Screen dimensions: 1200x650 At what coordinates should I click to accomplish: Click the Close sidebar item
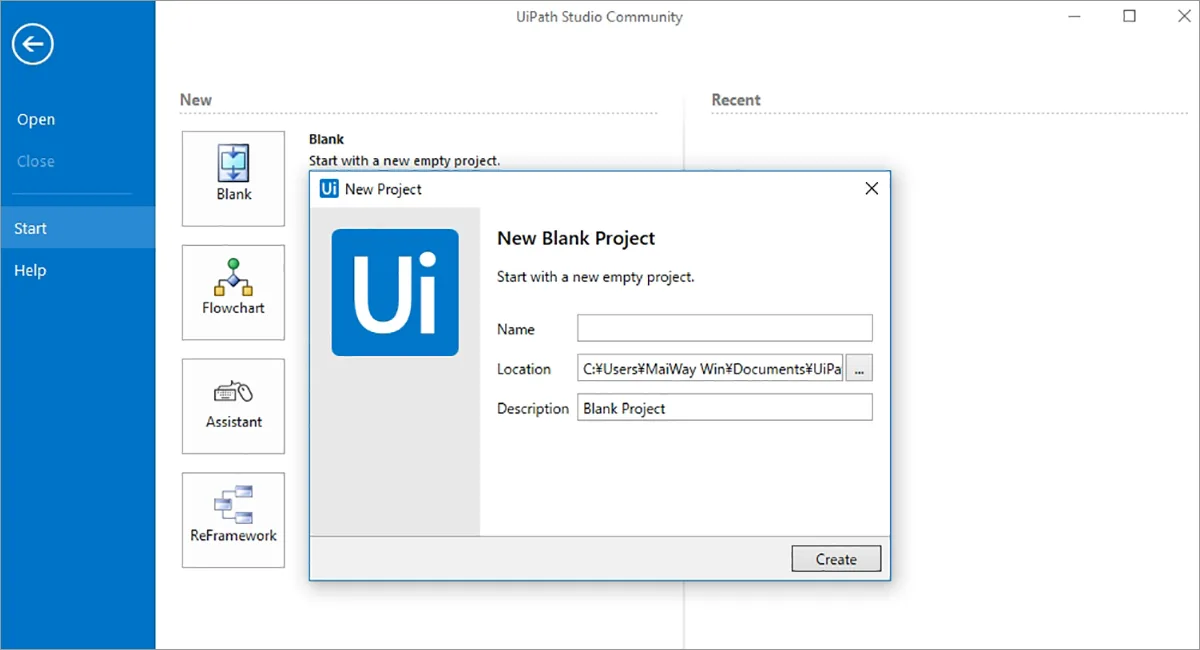pyautogui.click(x=36, y=161)
